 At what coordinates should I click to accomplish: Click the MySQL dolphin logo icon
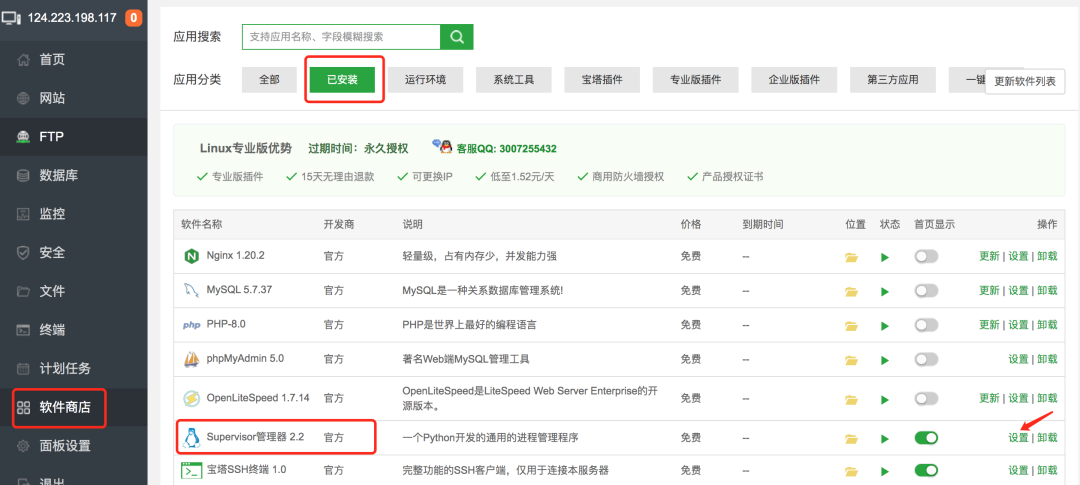pyautogui.click(x=191, y=291)
